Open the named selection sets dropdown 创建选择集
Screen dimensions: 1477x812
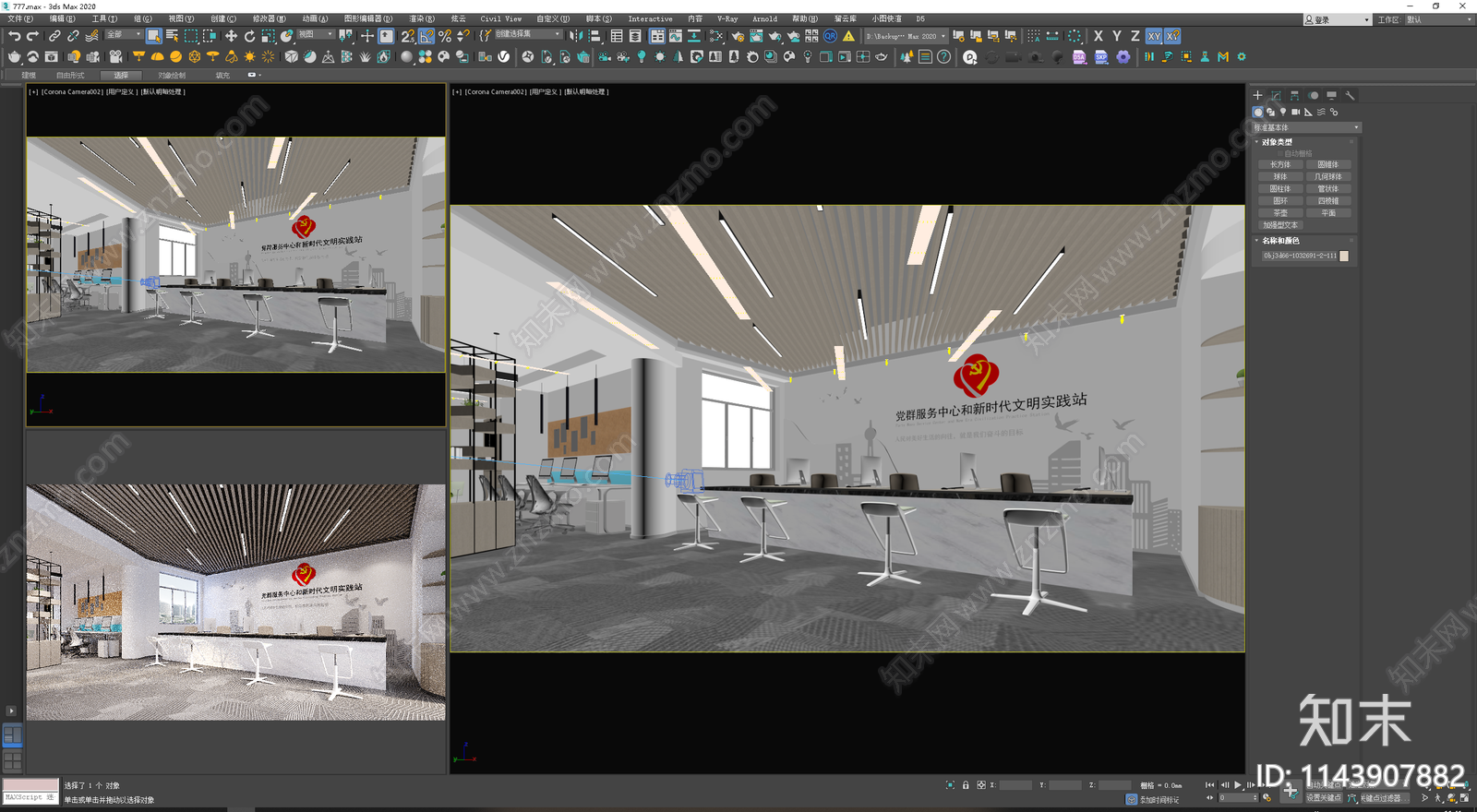point(527,35)
